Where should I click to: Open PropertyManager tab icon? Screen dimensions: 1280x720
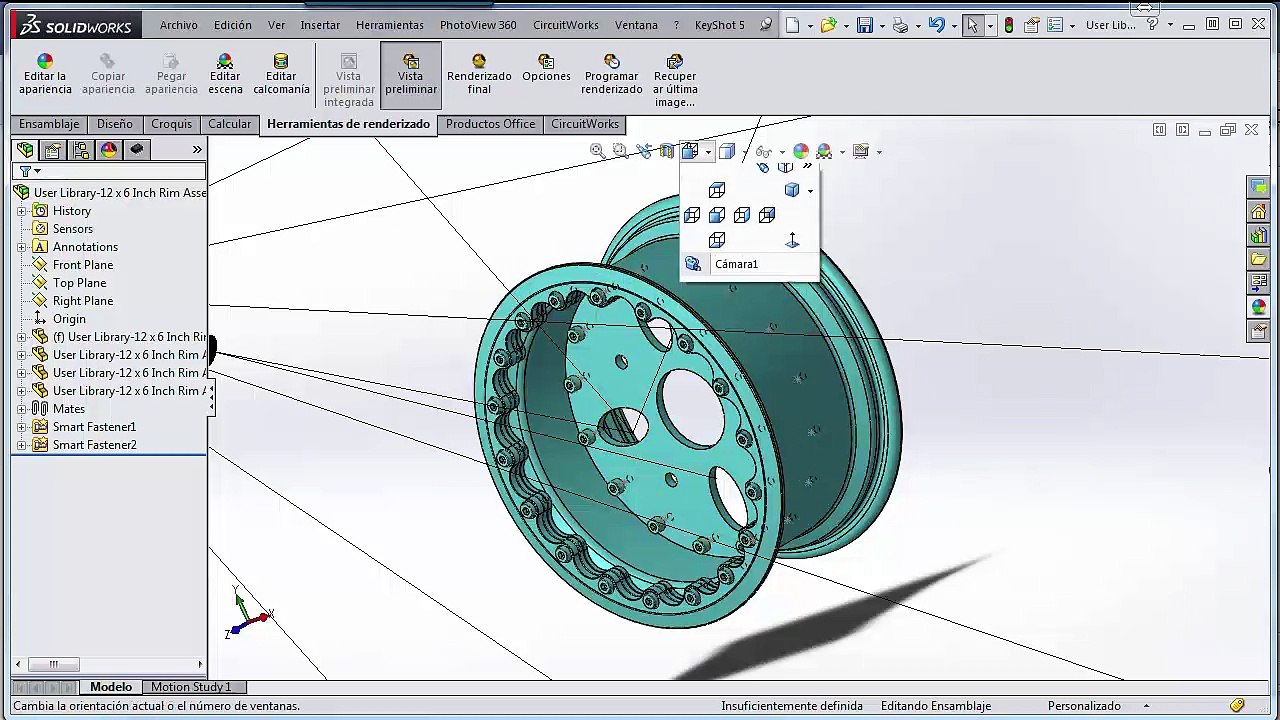53,150
